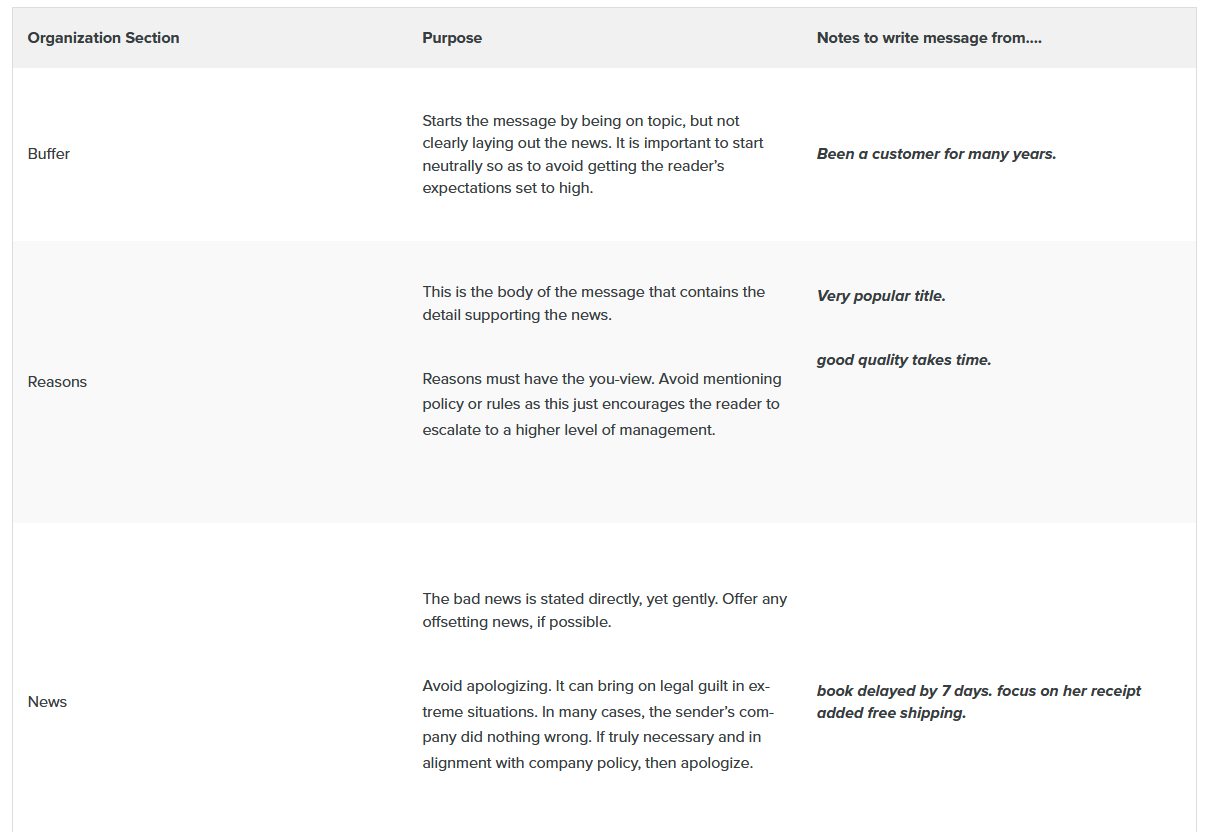Viewport: 1207px width, 832px height.
Task: Click the 'expectations set to high.' line
Action: (507, 188)
